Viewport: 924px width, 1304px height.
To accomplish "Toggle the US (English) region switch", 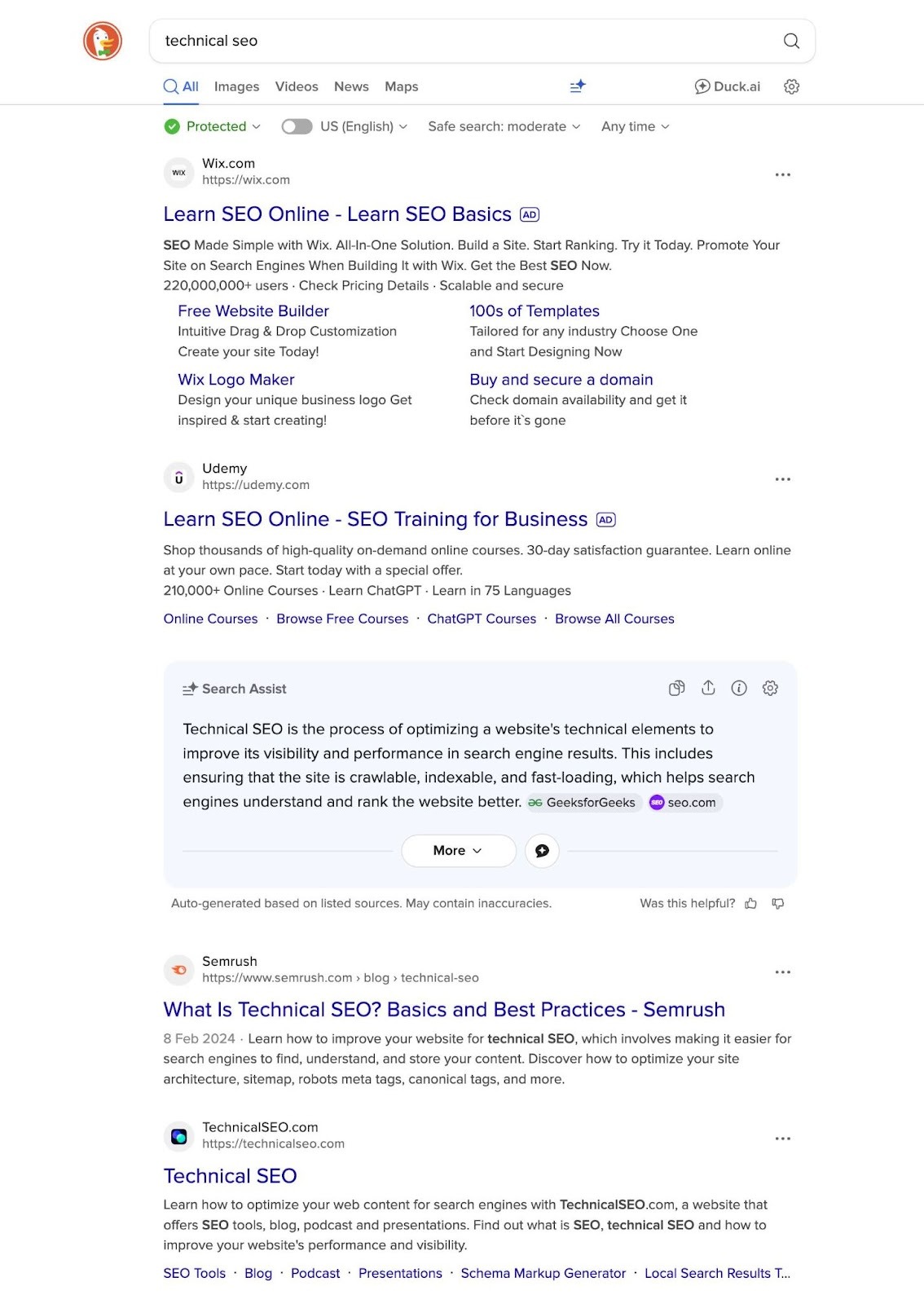I will point(297,126).
